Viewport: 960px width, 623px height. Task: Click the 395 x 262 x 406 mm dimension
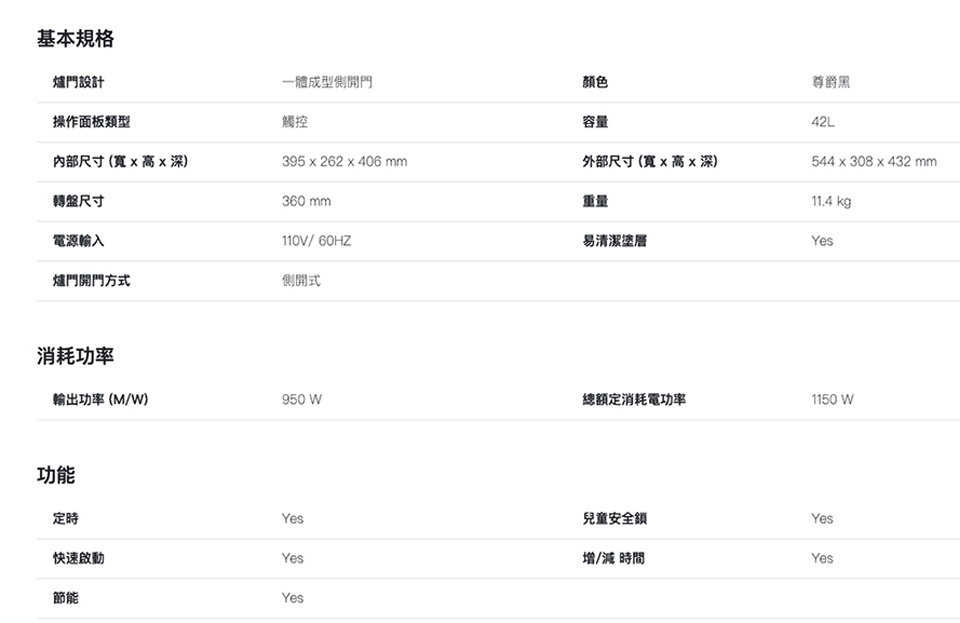[344, 162]
